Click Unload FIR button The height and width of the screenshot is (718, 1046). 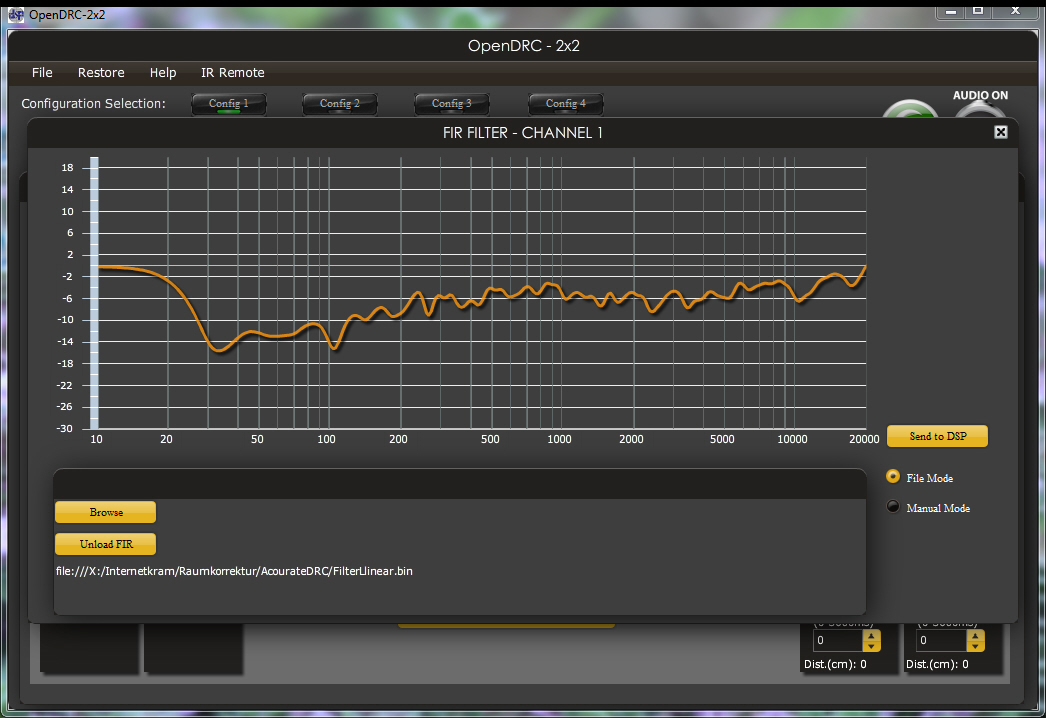(x=105, y=545)
